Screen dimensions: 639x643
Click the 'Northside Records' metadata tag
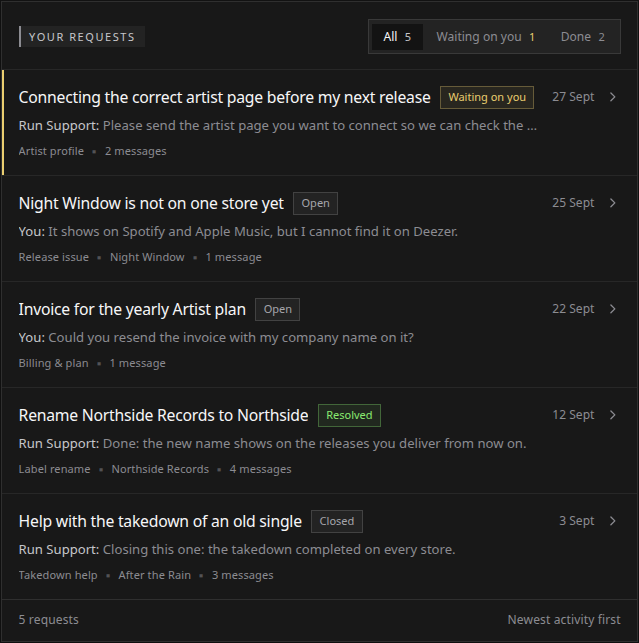160,470
